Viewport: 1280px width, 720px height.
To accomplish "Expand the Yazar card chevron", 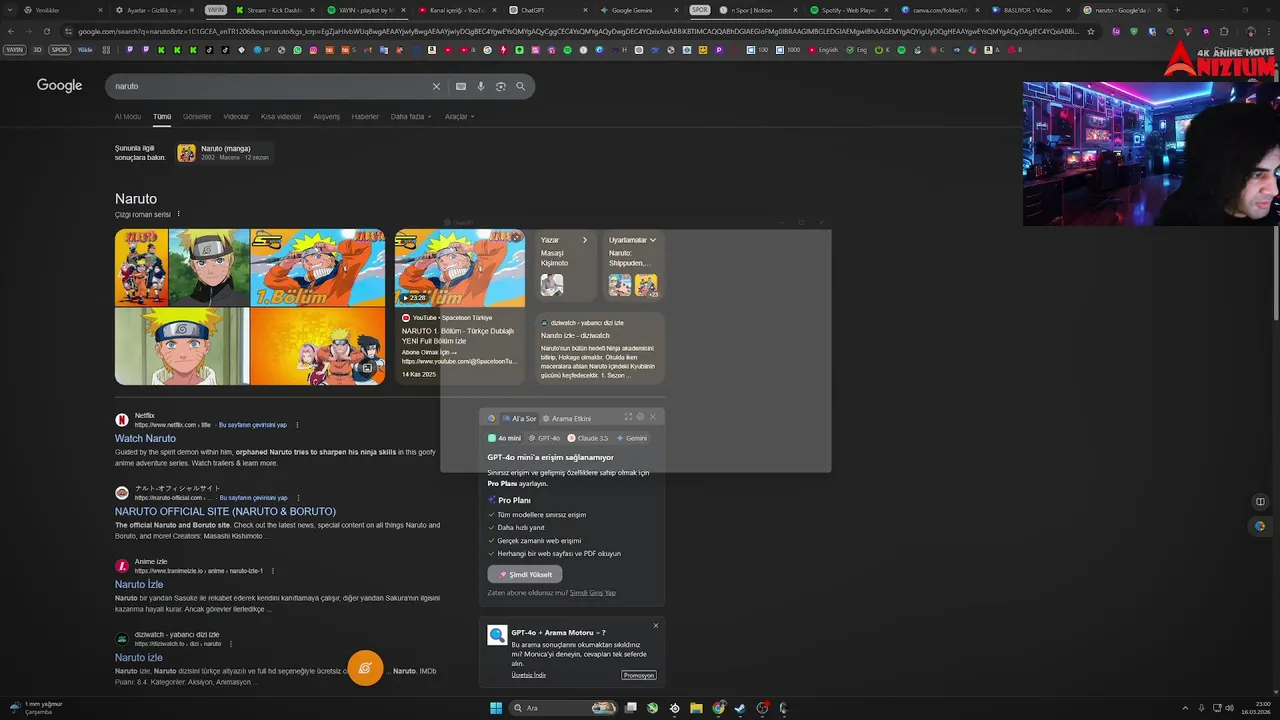I will (585, 240).
